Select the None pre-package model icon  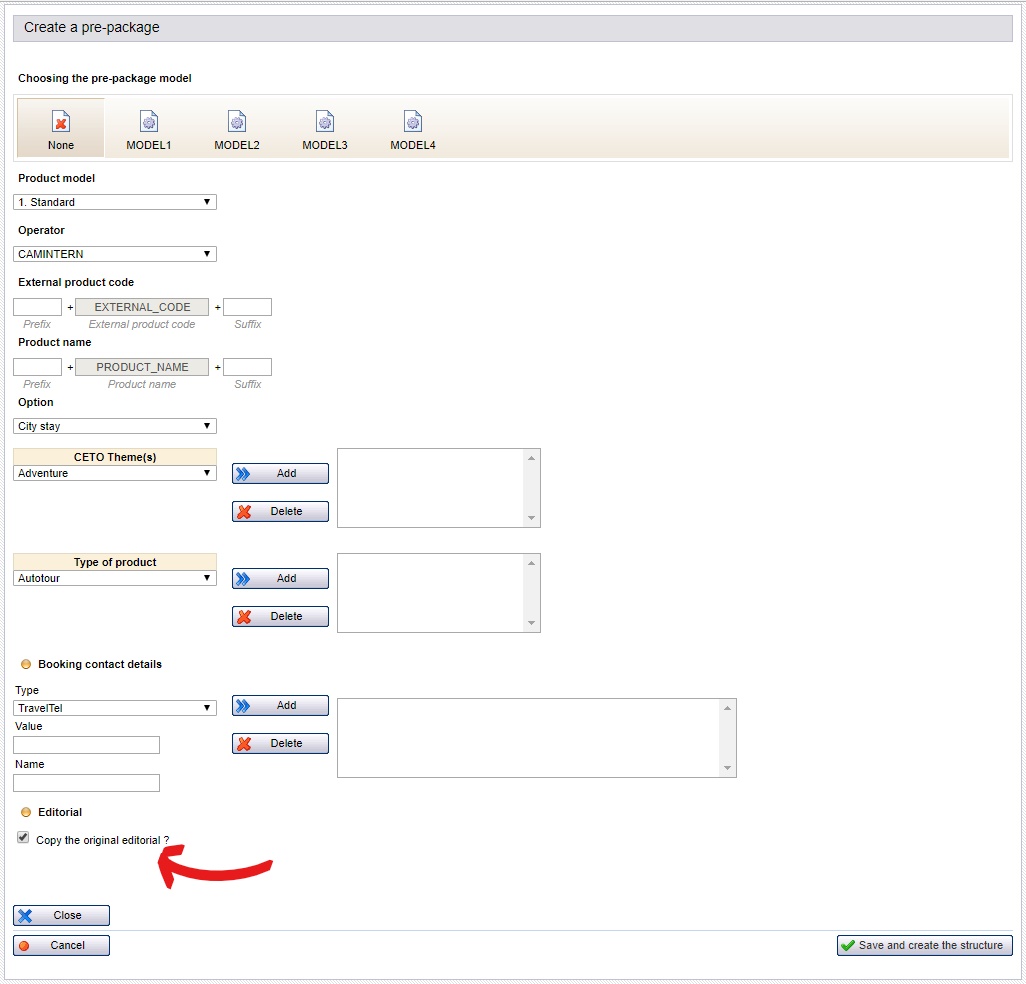tap(61, 123)
